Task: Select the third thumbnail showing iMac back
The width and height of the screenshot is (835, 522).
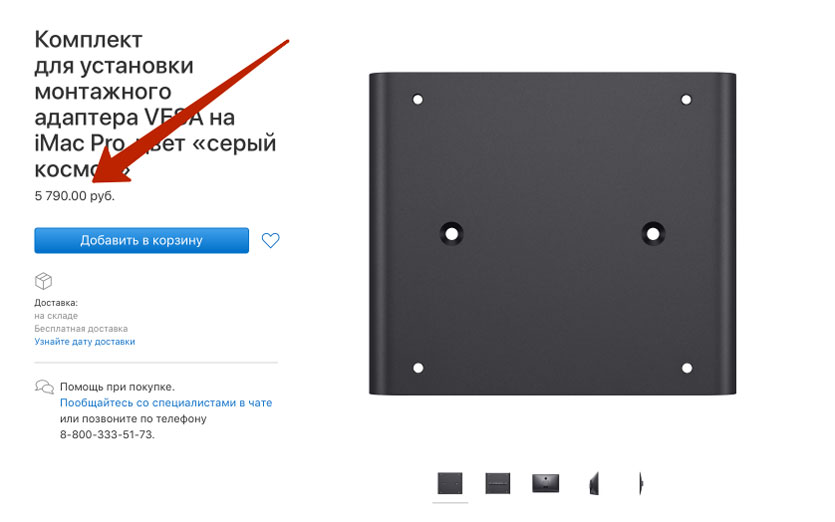Action: tap(546, 484)
